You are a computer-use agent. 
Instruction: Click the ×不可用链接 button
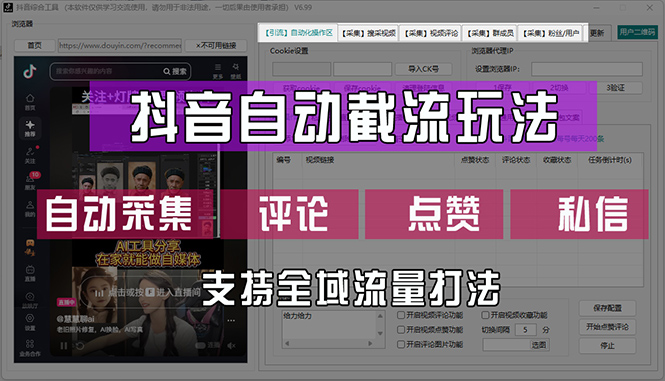tap(216, 45)
